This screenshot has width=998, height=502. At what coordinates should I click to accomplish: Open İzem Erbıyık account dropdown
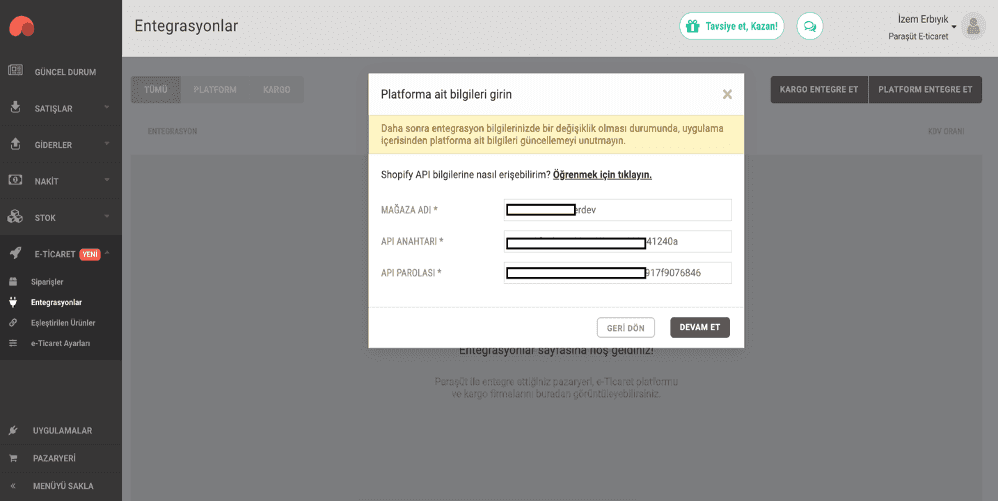pyautogui.click(x=922, y=27)
